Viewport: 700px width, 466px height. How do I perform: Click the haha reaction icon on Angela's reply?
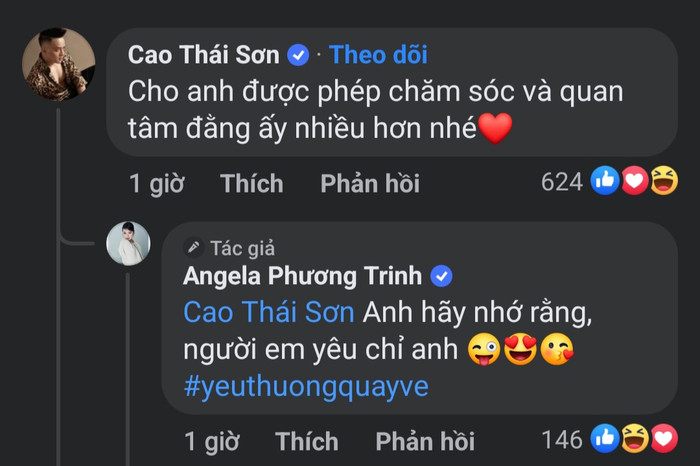coord(634,438)
